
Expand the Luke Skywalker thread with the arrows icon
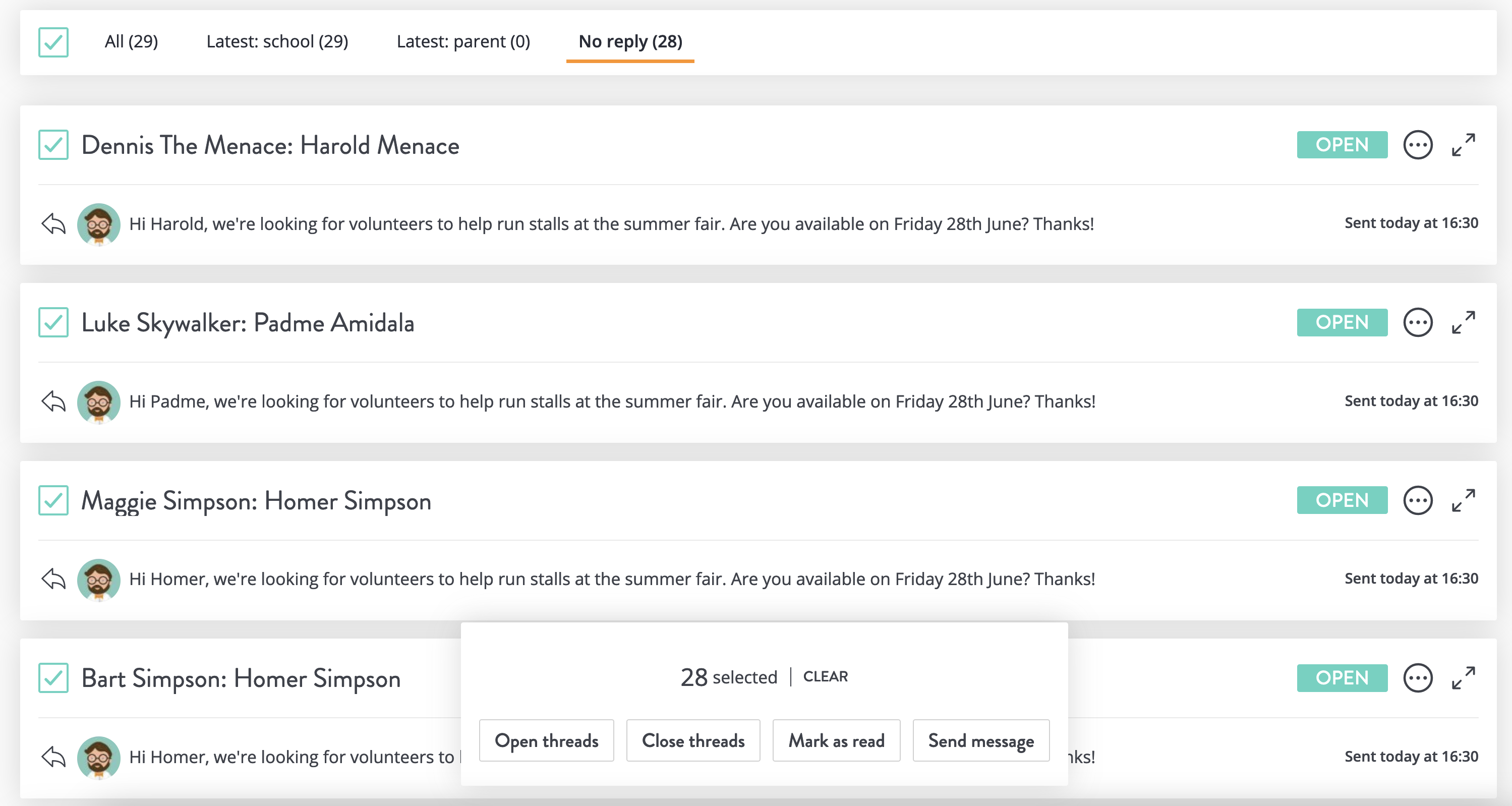pyautogui.click(x=1463, y=322)
